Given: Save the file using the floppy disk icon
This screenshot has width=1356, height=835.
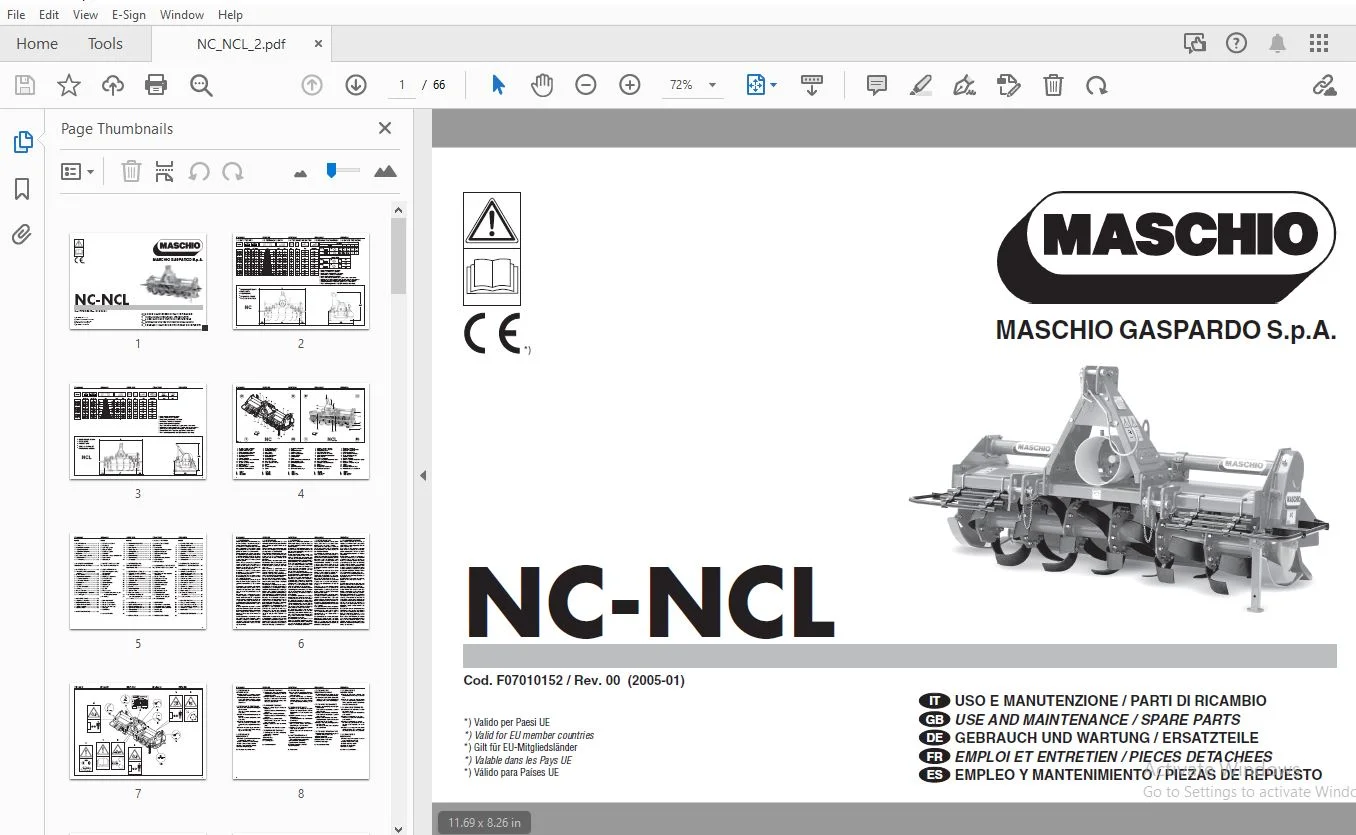Looking at the screenshot, I should (x=24, y=86).
